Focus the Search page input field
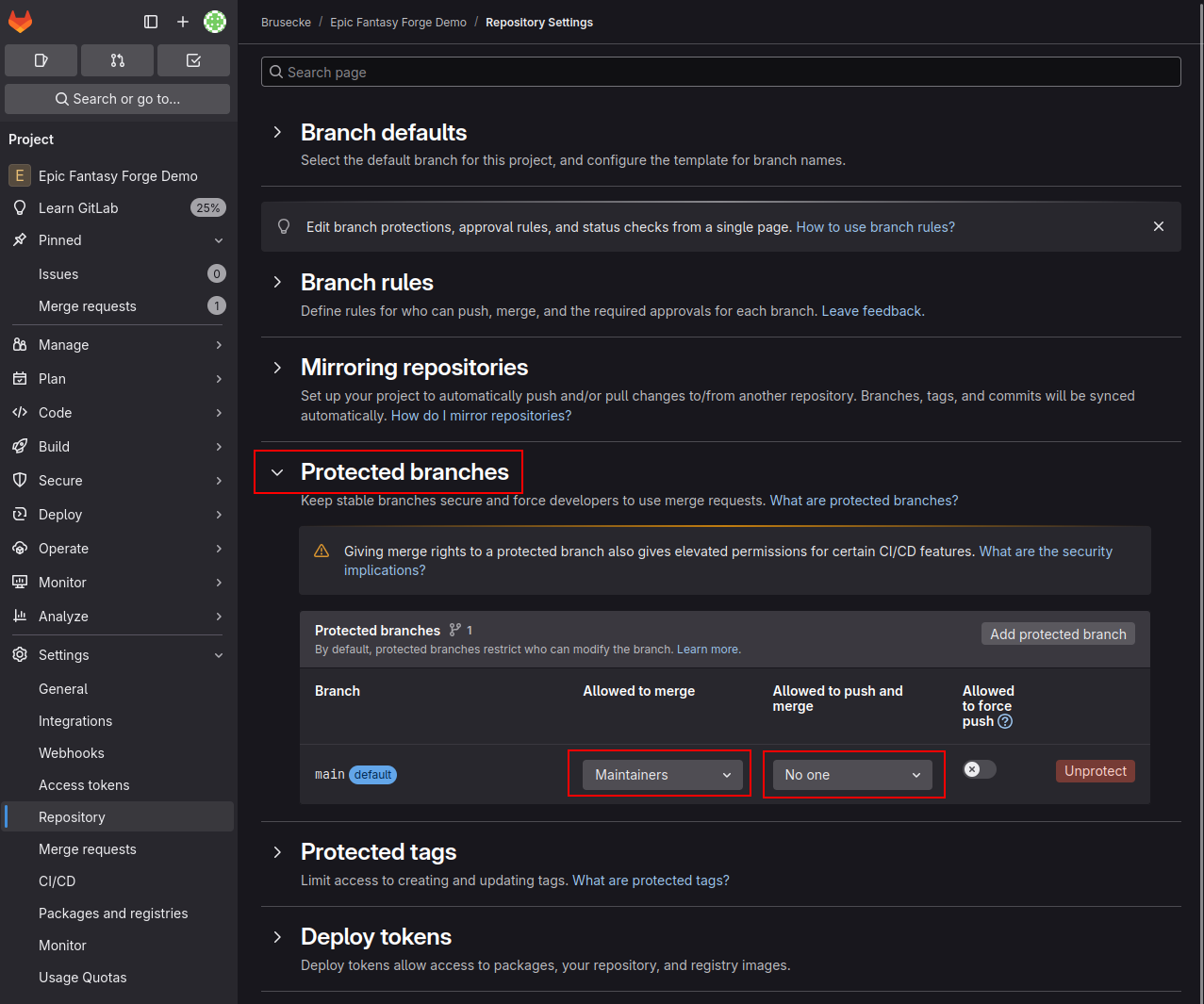This screenshot has height=1004, width=1204. pyautogui.click(x=720, y=72)
